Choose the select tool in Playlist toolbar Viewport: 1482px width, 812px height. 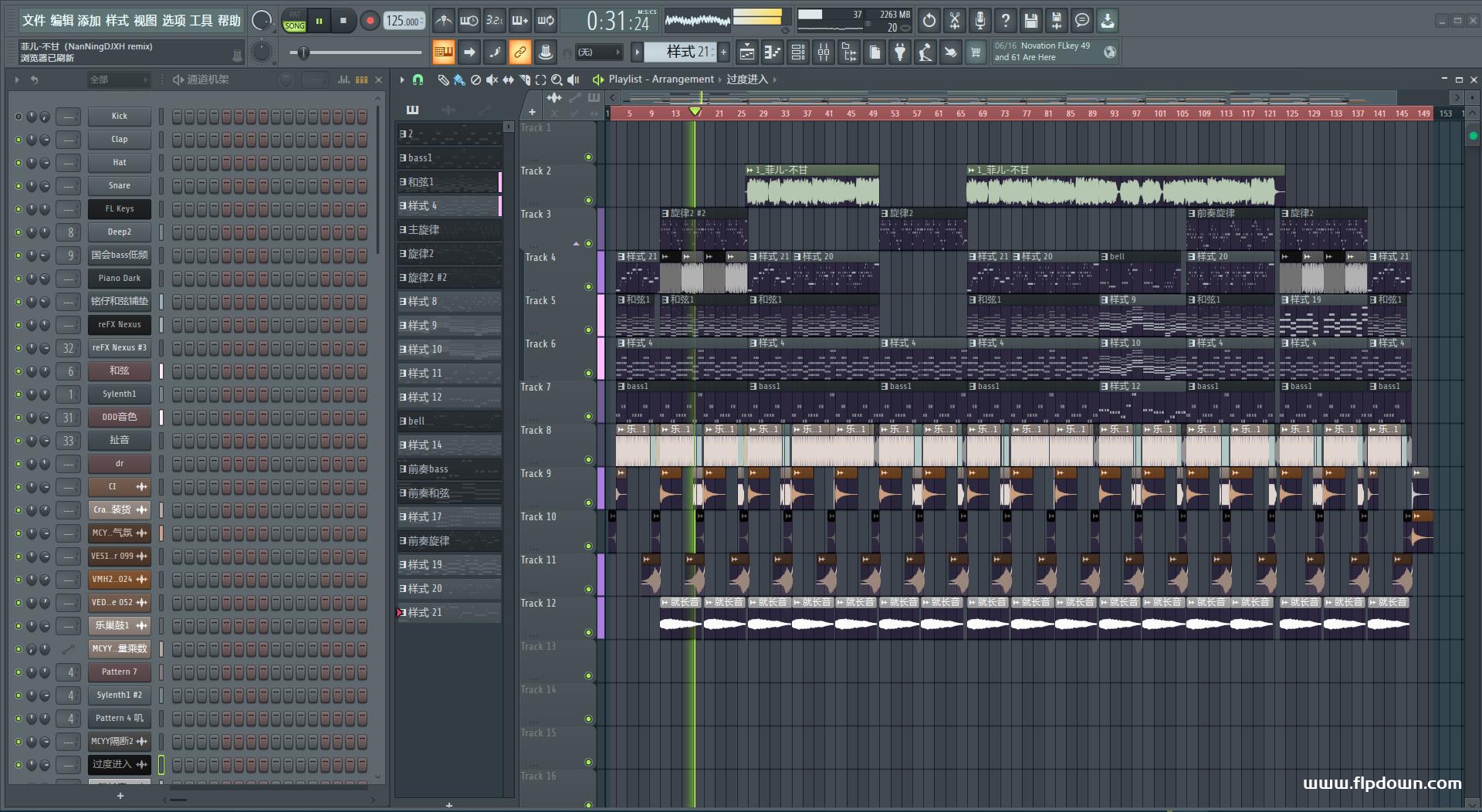tap(540, 80)
